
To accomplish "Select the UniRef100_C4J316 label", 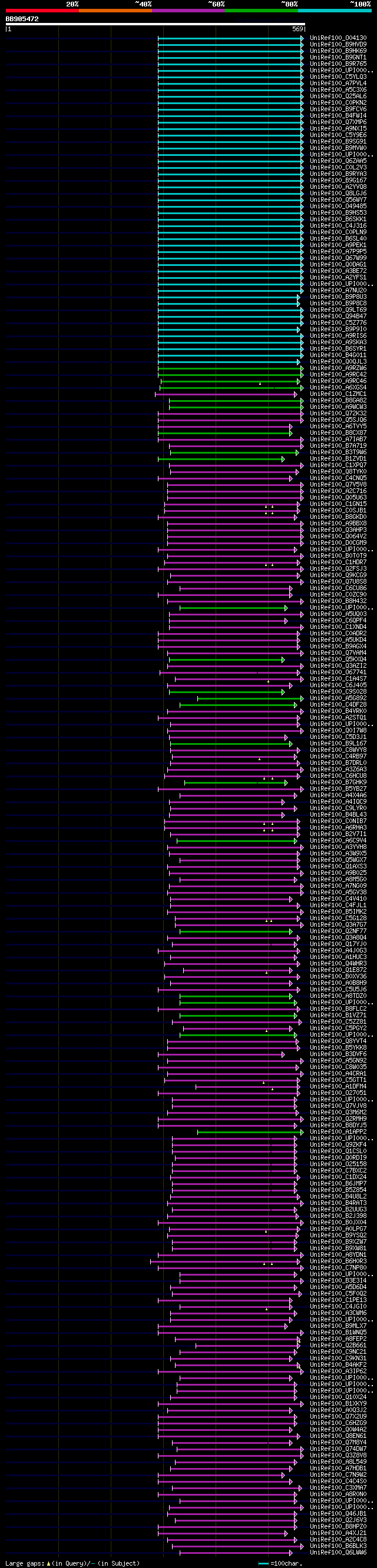I will click(338, 226).
